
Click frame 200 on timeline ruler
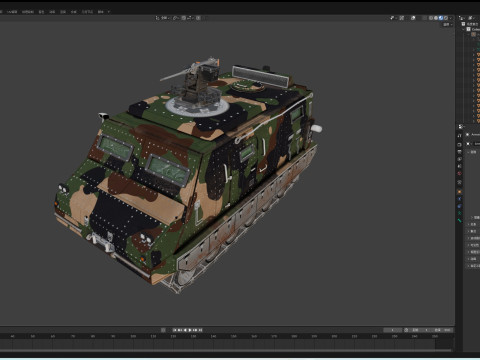(334, 336)
